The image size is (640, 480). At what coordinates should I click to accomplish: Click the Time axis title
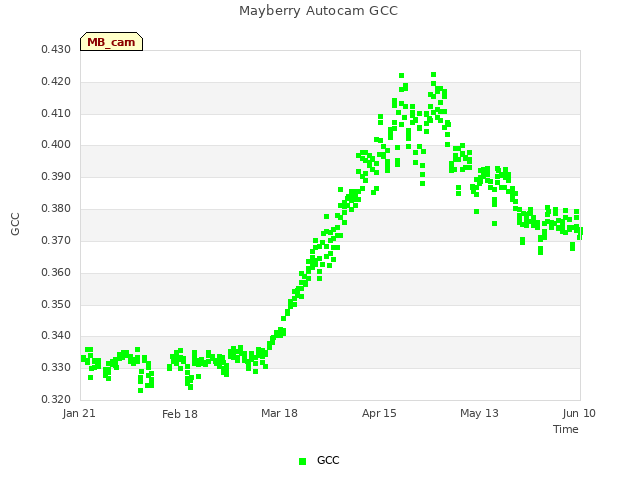pyautogui.click(x=566, y=429)
